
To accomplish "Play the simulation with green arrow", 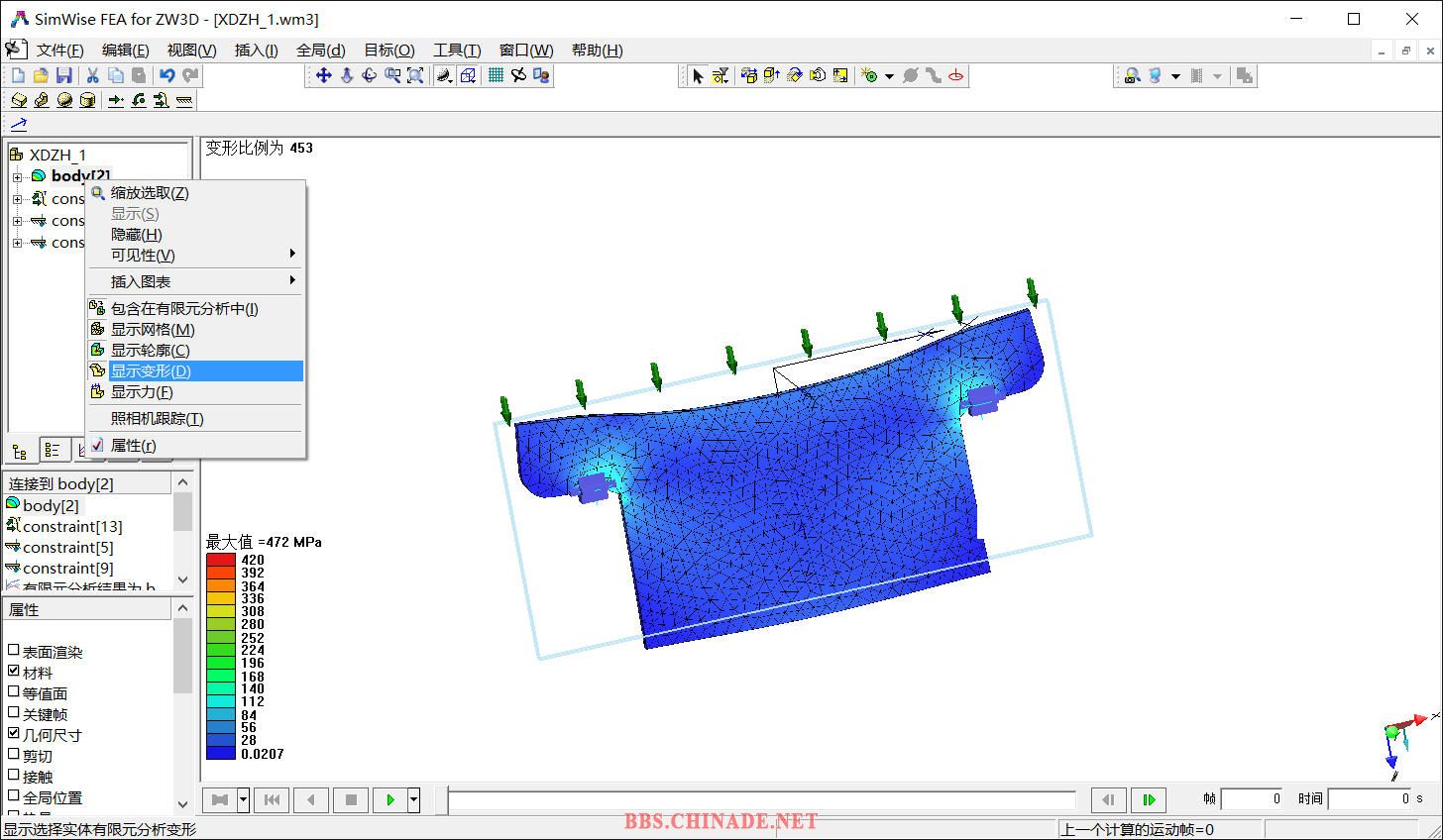I will coord(390,799).
